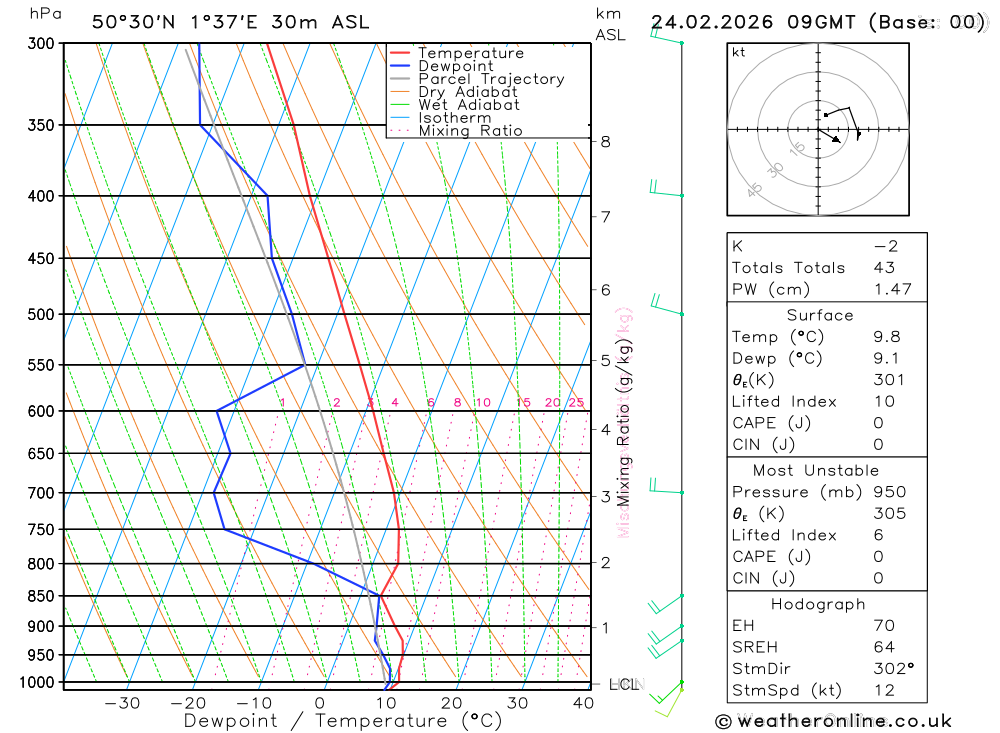Click the LCL marker label
Image resolution: width=1000 pixels, height=733 pixels.
(x=624, y=685)
